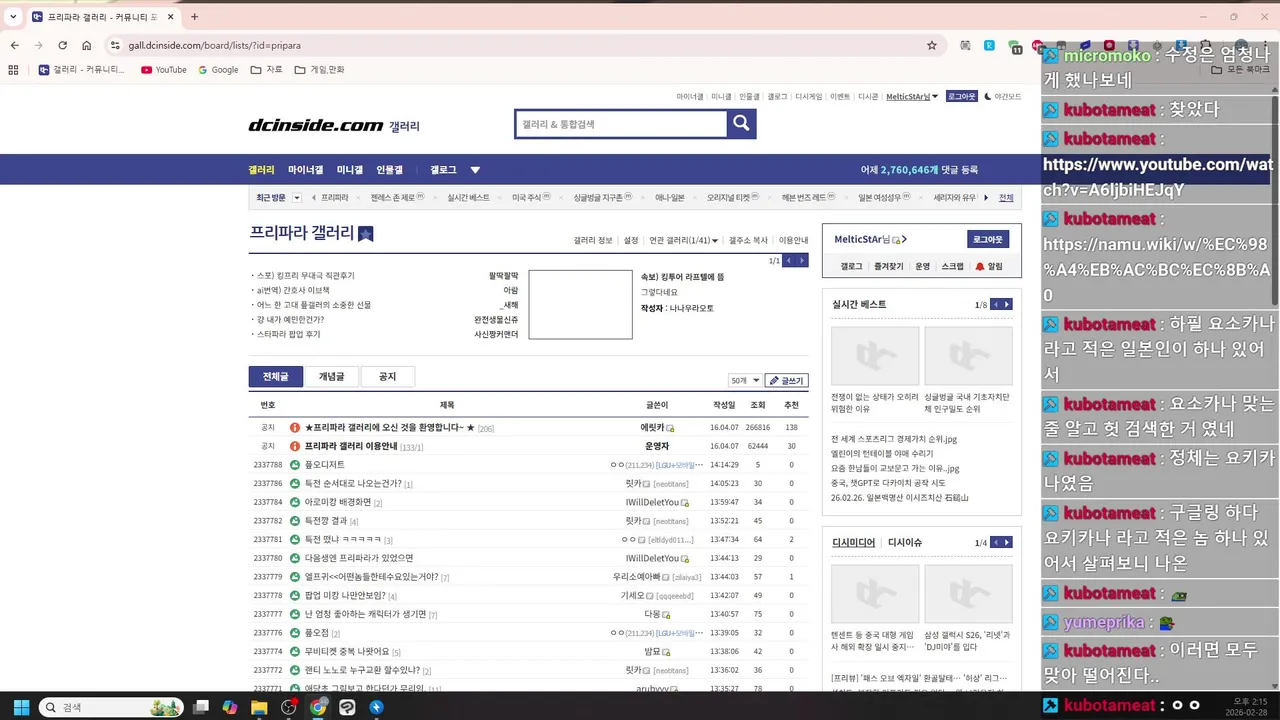Open the 알림 bell notifications
Viewport: 1280px width, 720px height.
(x=988, y=267)
